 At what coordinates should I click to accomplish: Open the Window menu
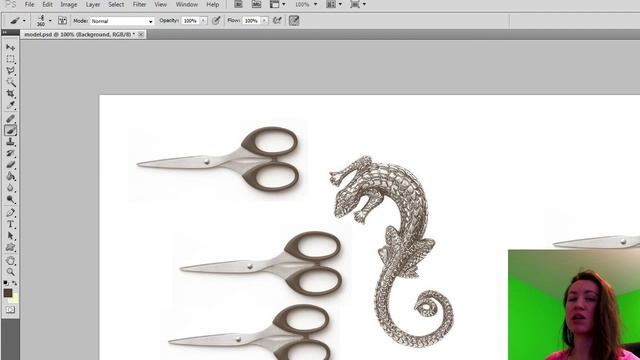187,4
